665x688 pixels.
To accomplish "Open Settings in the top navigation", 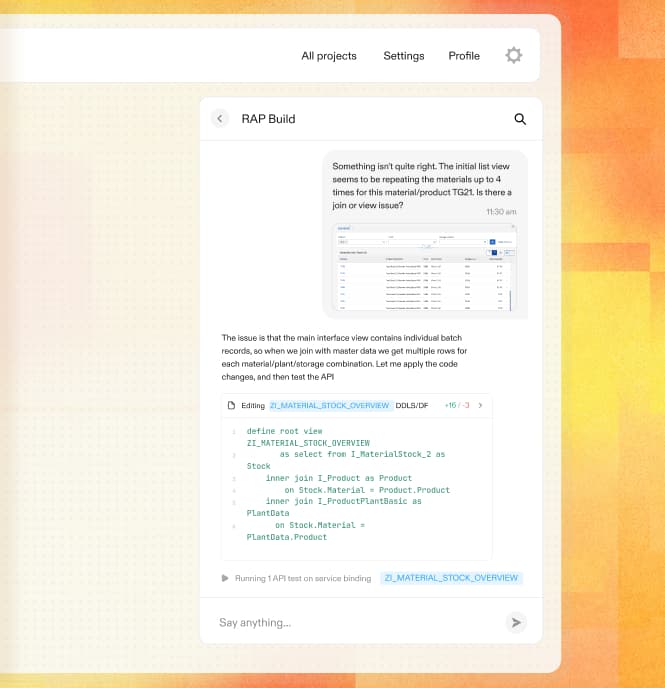I will click(x=404, y=56).
